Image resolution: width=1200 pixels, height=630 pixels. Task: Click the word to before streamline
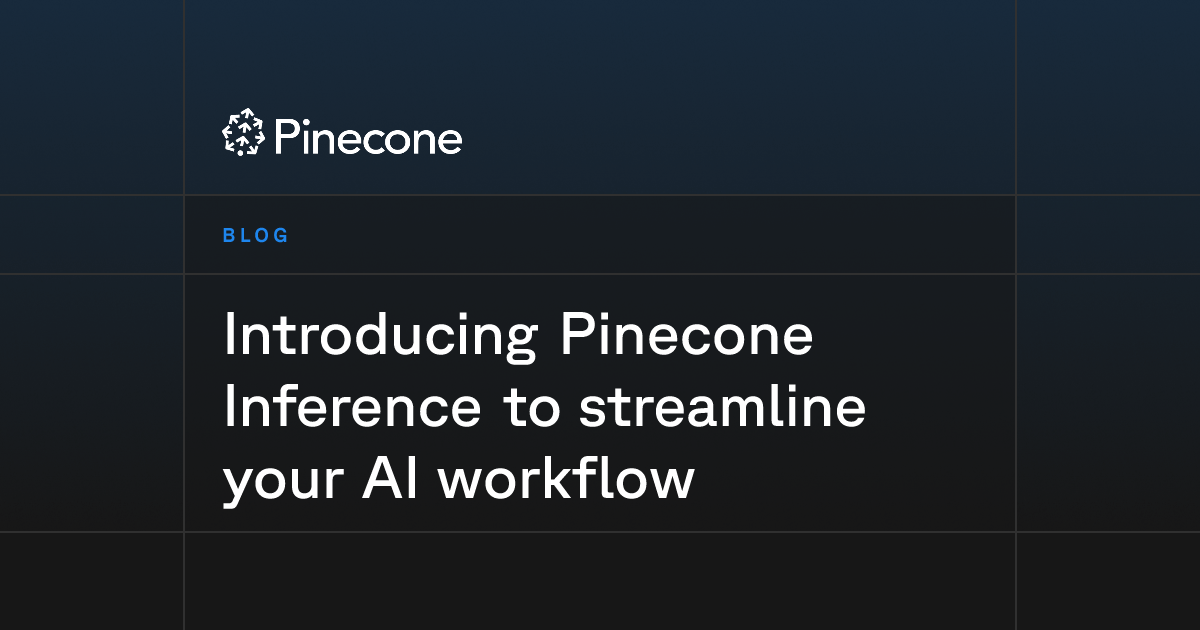[529, 411]
